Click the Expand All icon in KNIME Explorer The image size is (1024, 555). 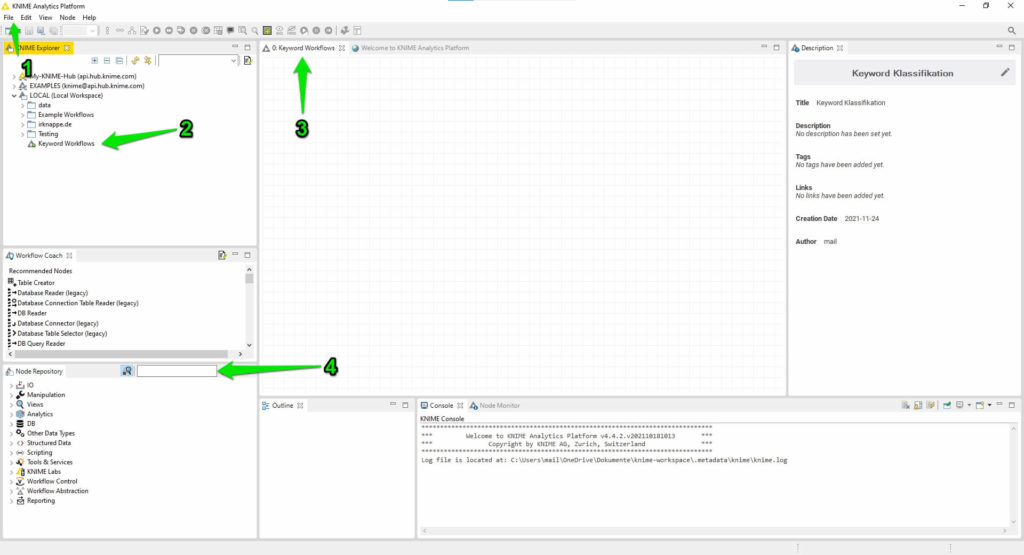click(x=95, y=61)
